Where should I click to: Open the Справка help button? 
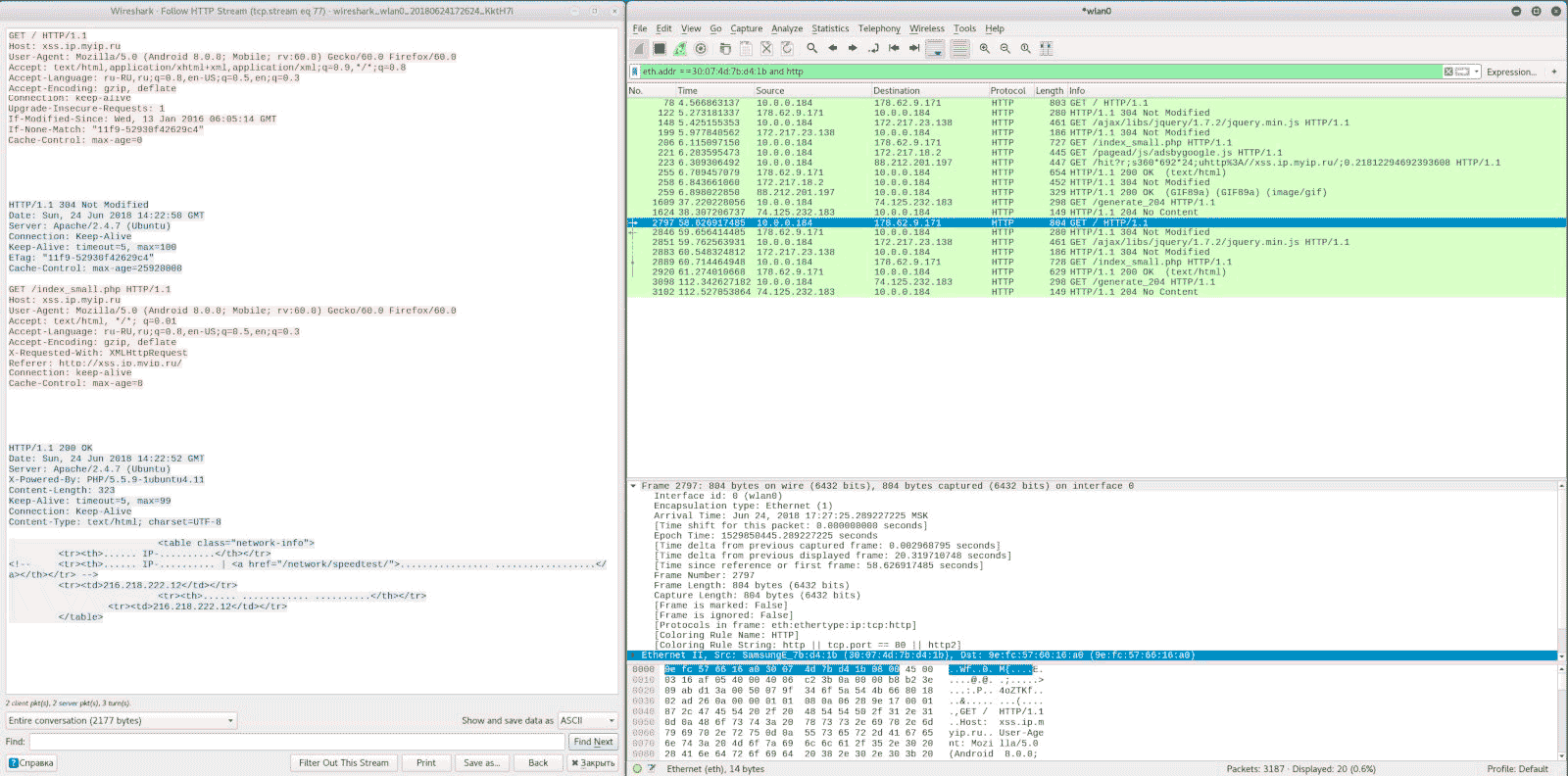click(x=31, y=763)
